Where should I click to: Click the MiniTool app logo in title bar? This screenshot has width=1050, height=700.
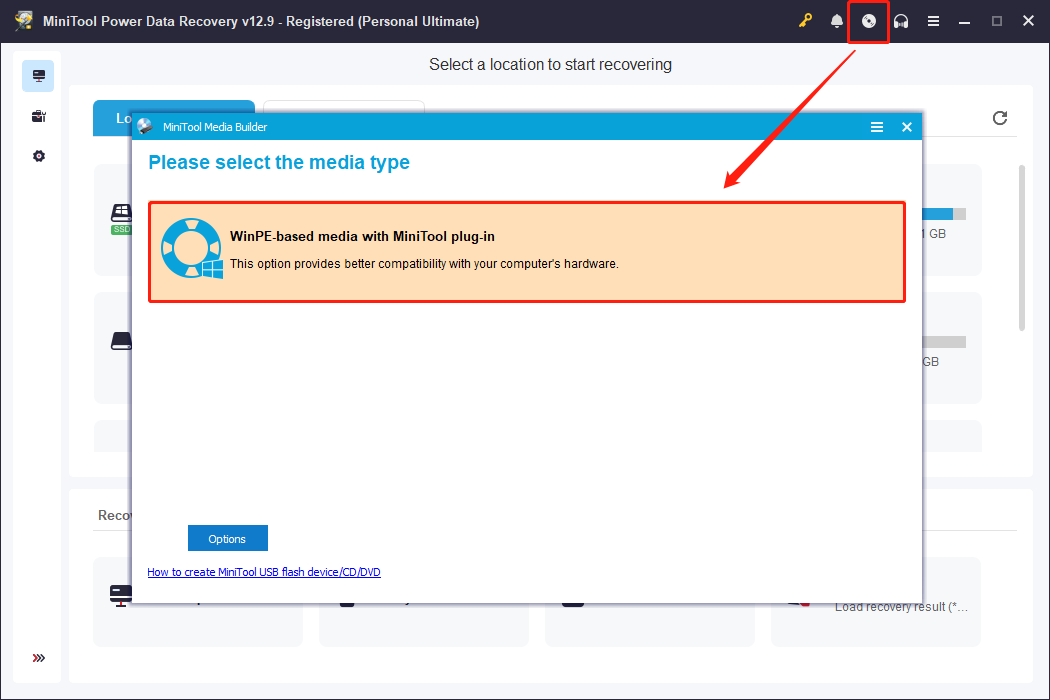24,21
